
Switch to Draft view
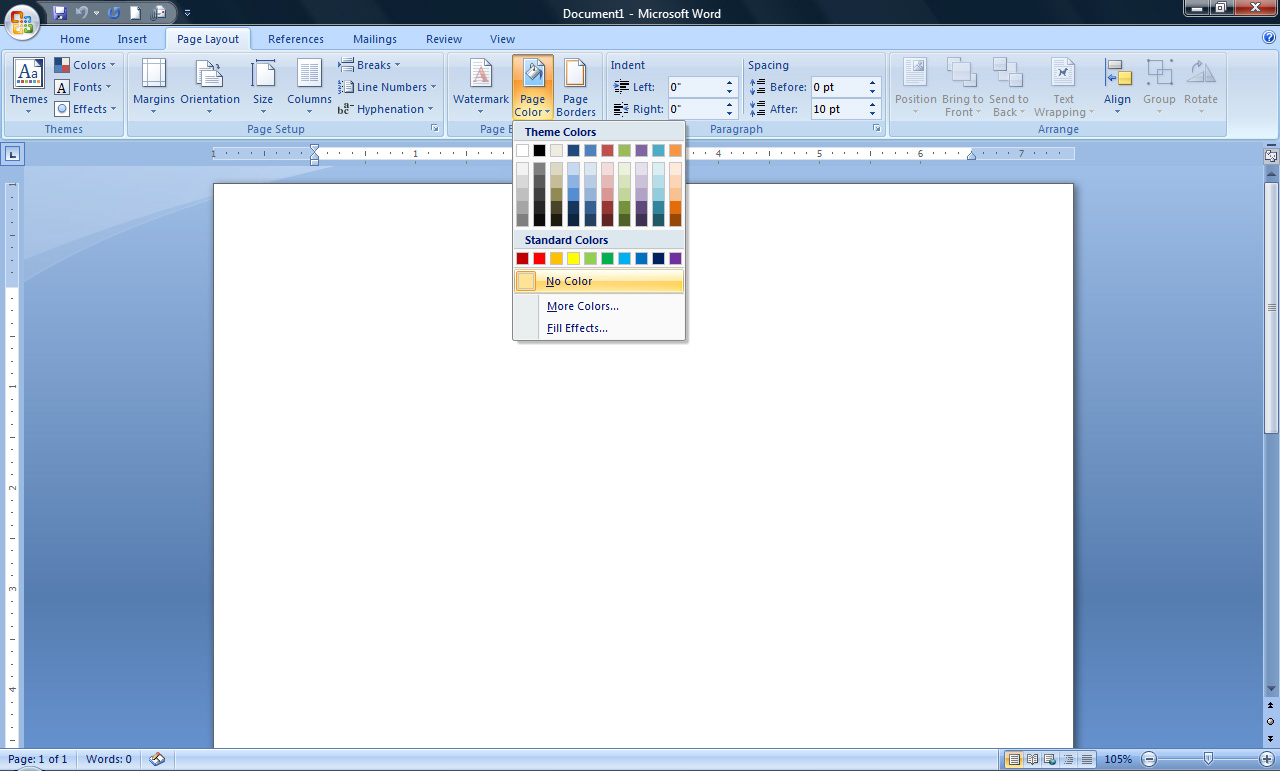[1087, 759]
